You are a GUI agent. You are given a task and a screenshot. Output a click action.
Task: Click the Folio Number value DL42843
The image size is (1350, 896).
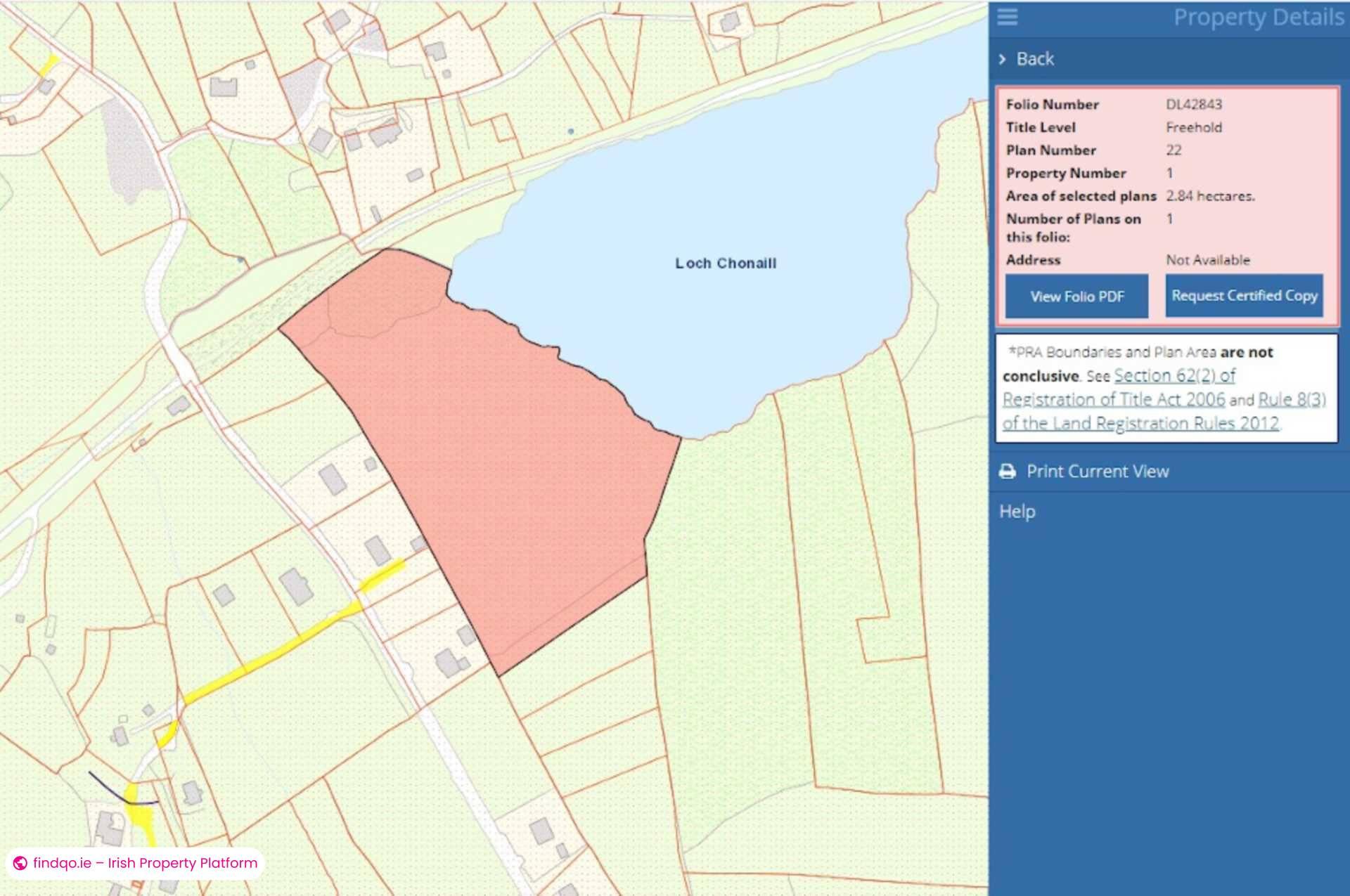coord(1194,104)
